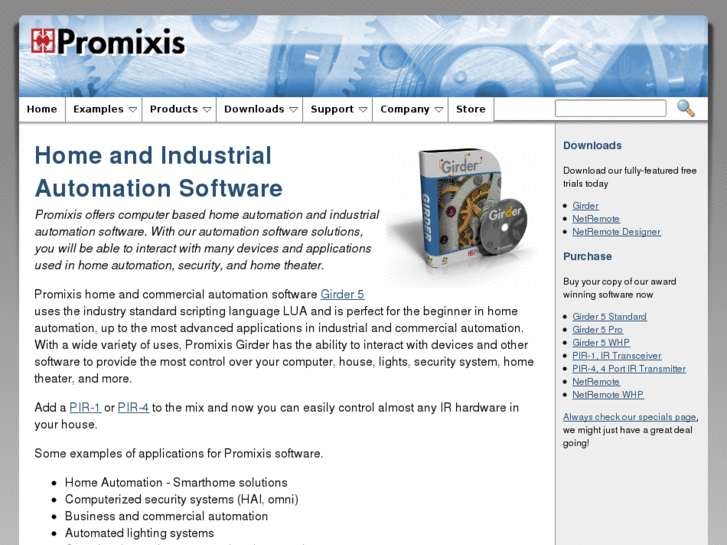Go to the Store page
Screen dimensions: 727x545
[x=471, y=109]
